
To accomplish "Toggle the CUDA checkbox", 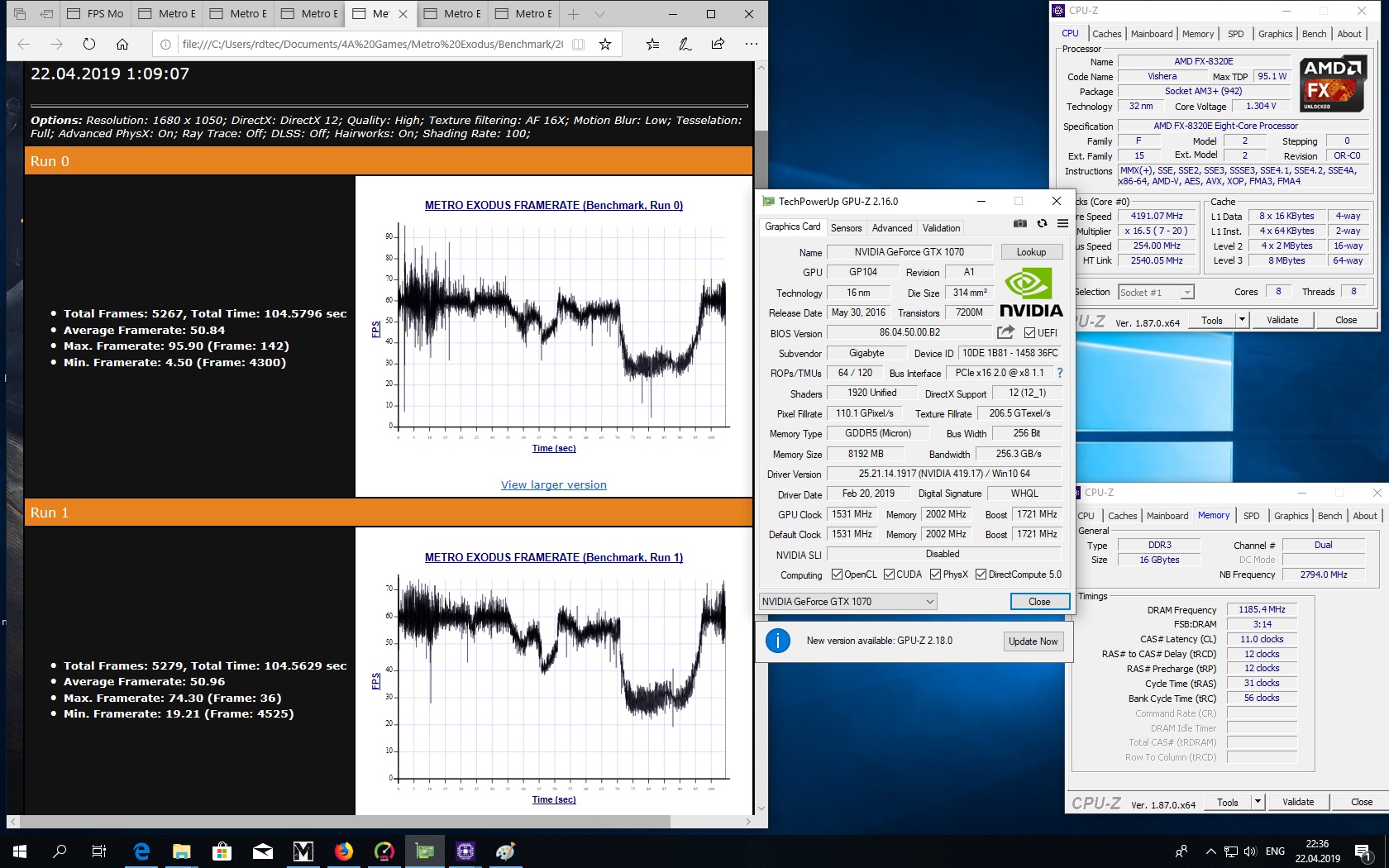I will [889, 575].
